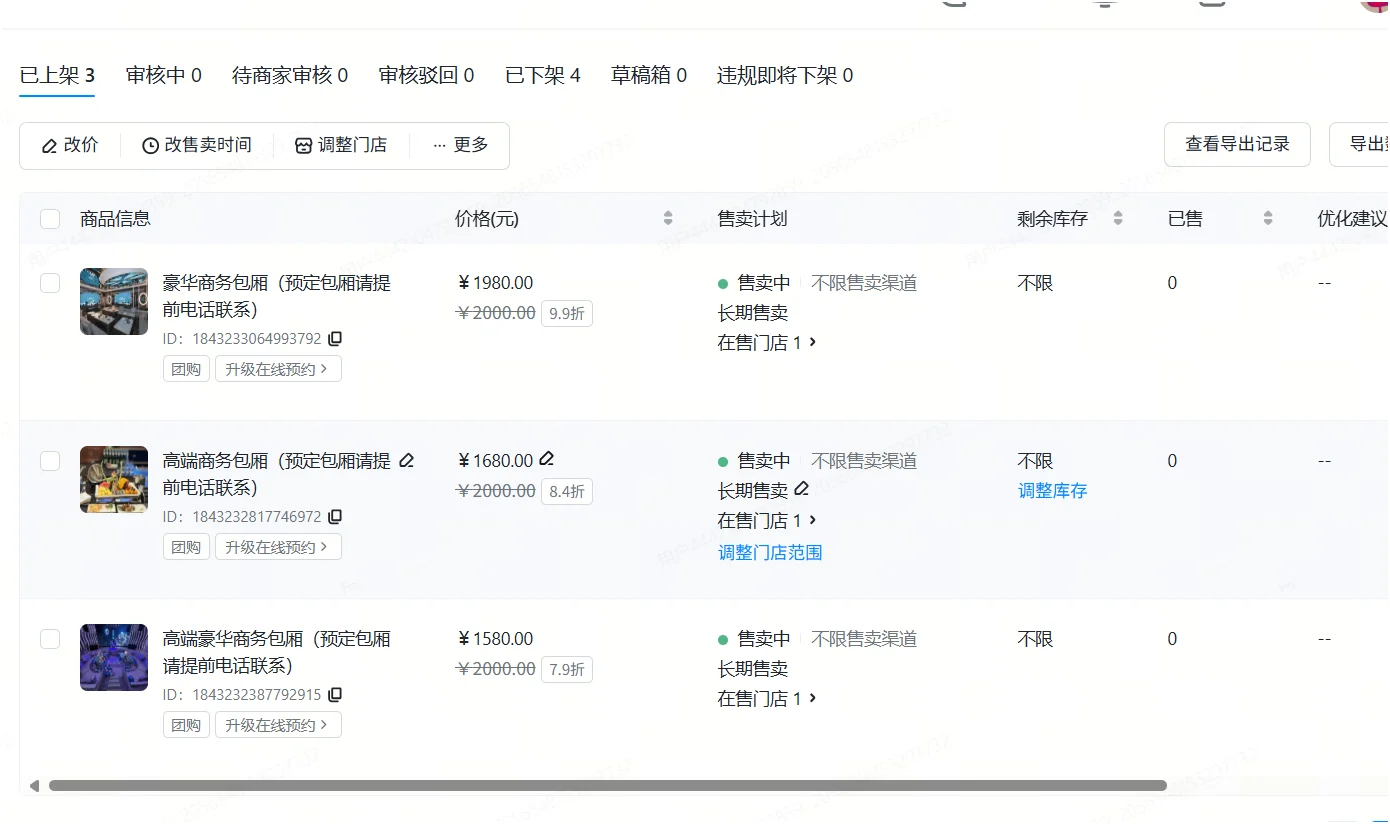Open 更多 via the ellipsis icon
Screen dimensions: 1390x824
(x=440, y=145)
